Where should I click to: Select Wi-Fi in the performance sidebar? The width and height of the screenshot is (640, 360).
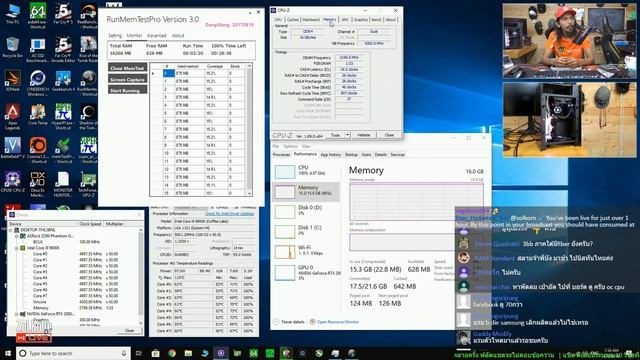(306, 251)
